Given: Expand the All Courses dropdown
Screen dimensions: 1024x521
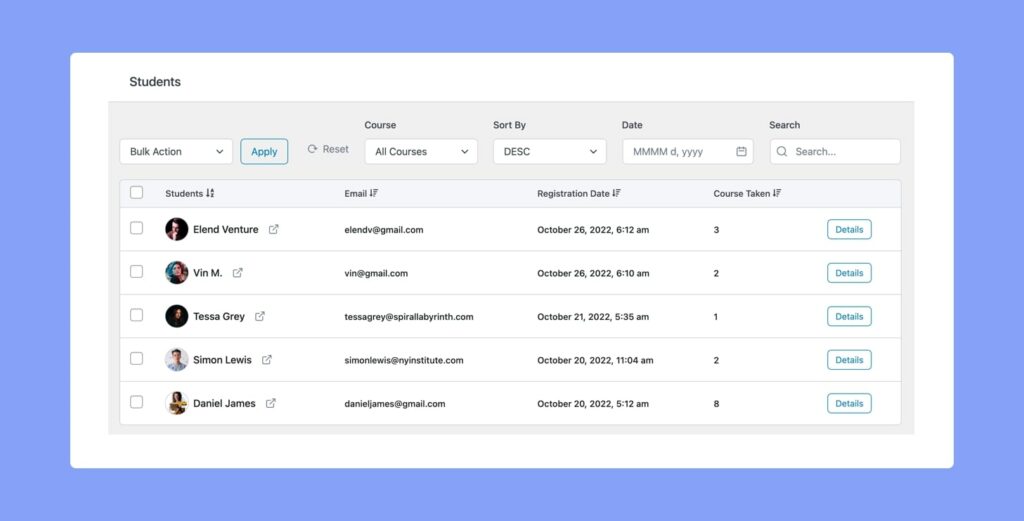Looking at the screenshot, I should coord(421,152).
